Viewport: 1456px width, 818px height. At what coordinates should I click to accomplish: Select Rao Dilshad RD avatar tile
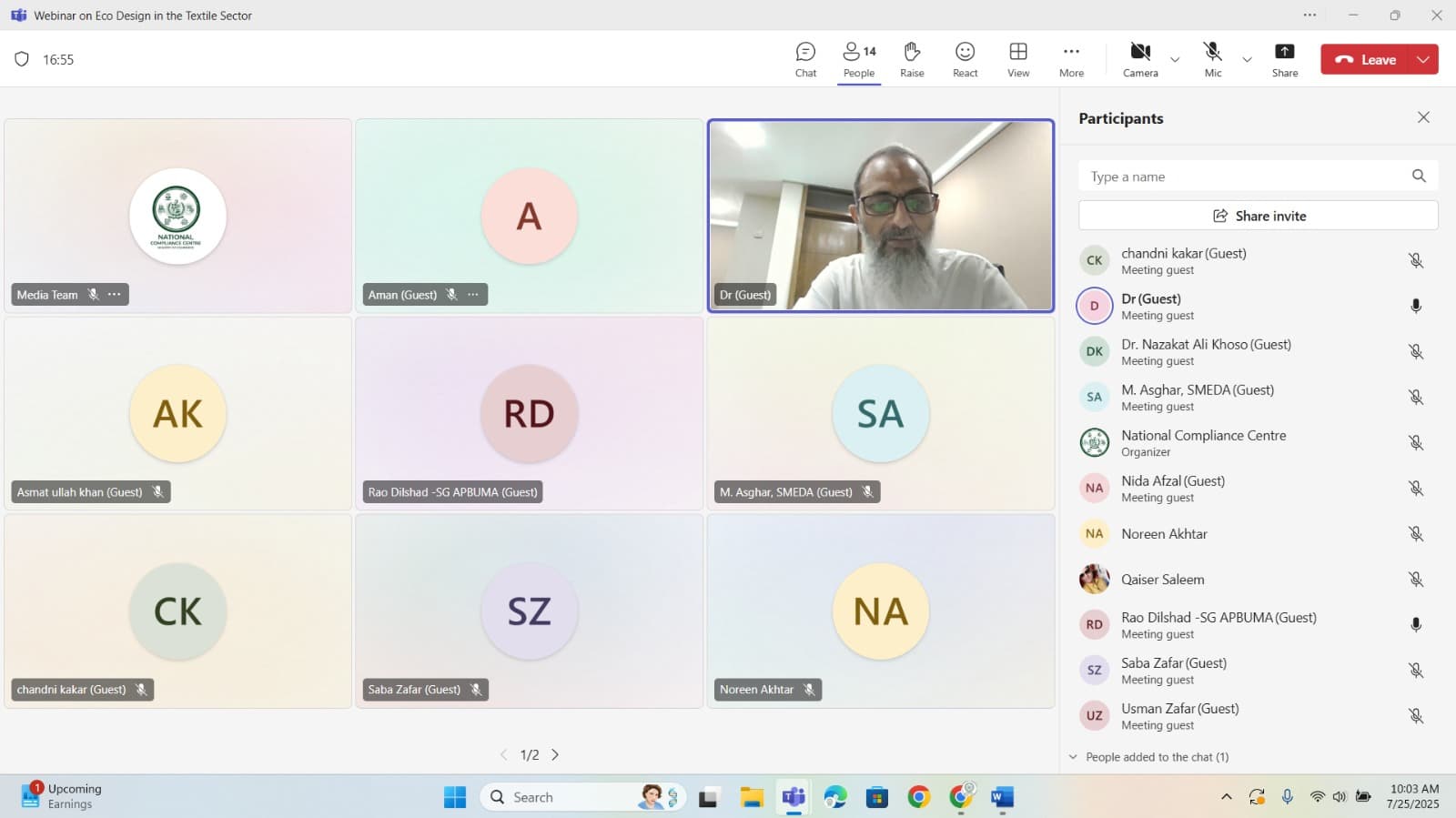tap(529, 414)
